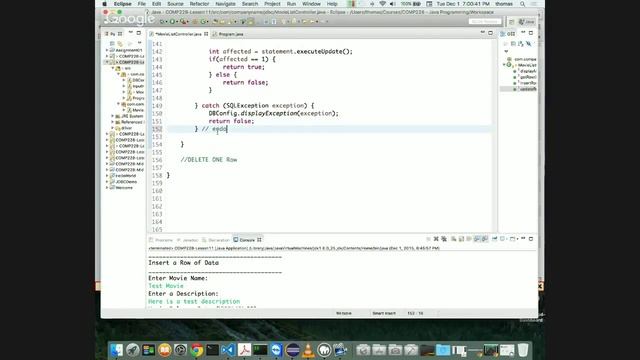Expand the Referenced Libraries node
The height and width of the screenshot is (360, 640).
click(x=113, y=122)
